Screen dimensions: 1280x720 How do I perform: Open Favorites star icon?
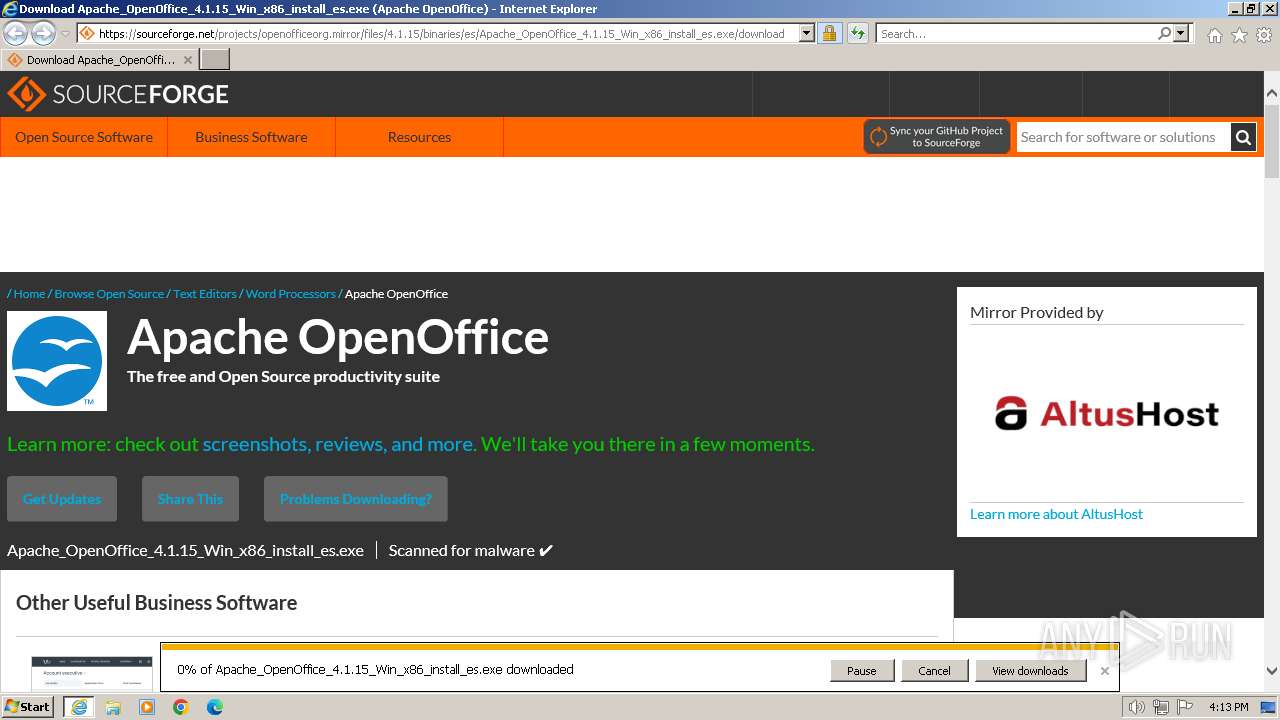[1239, 35]
